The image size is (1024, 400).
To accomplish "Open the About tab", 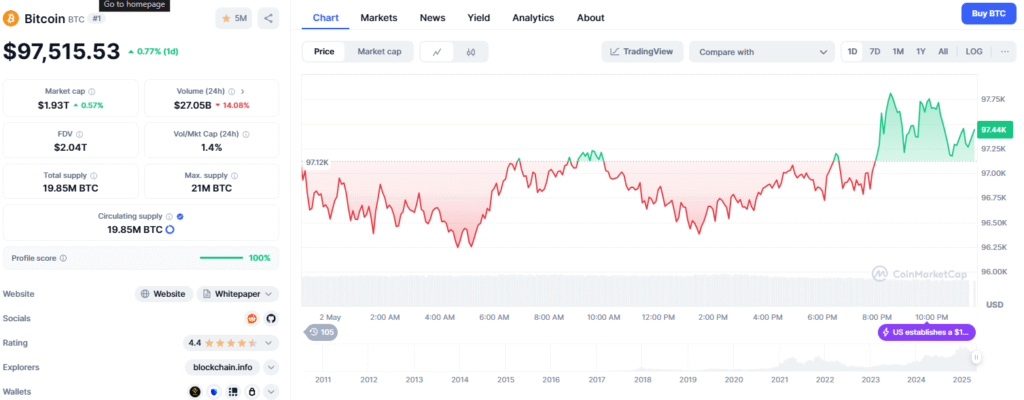I will (x=590, y=18).
